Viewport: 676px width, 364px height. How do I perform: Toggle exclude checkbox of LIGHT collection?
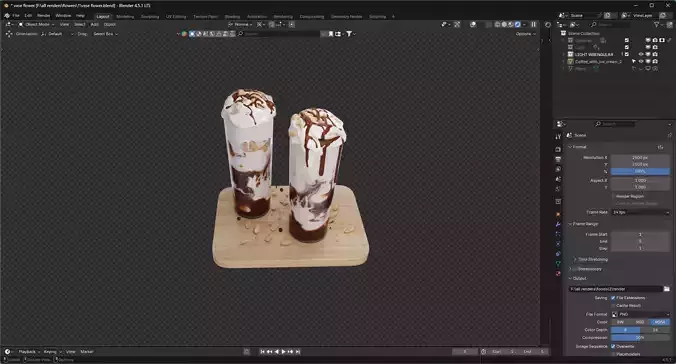point(627,54)
